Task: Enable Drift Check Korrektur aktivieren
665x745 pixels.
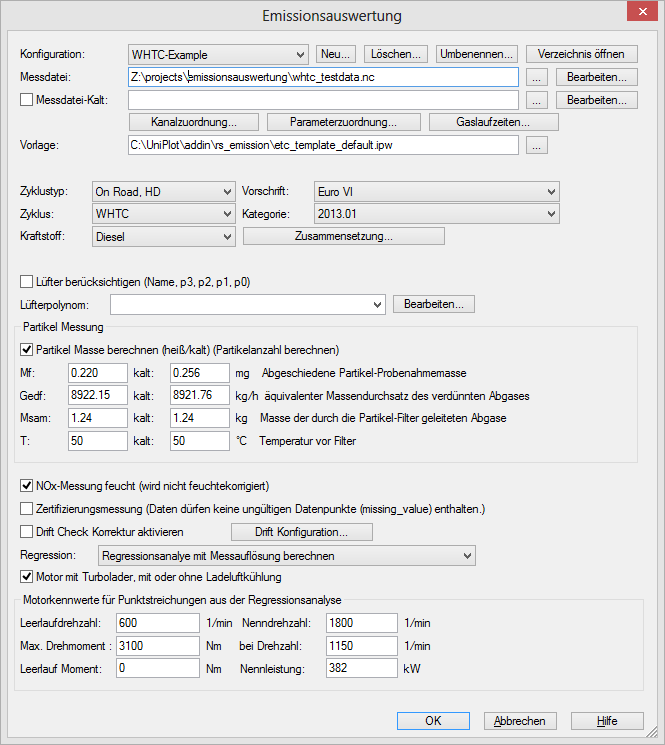Action: coord(27,531)
